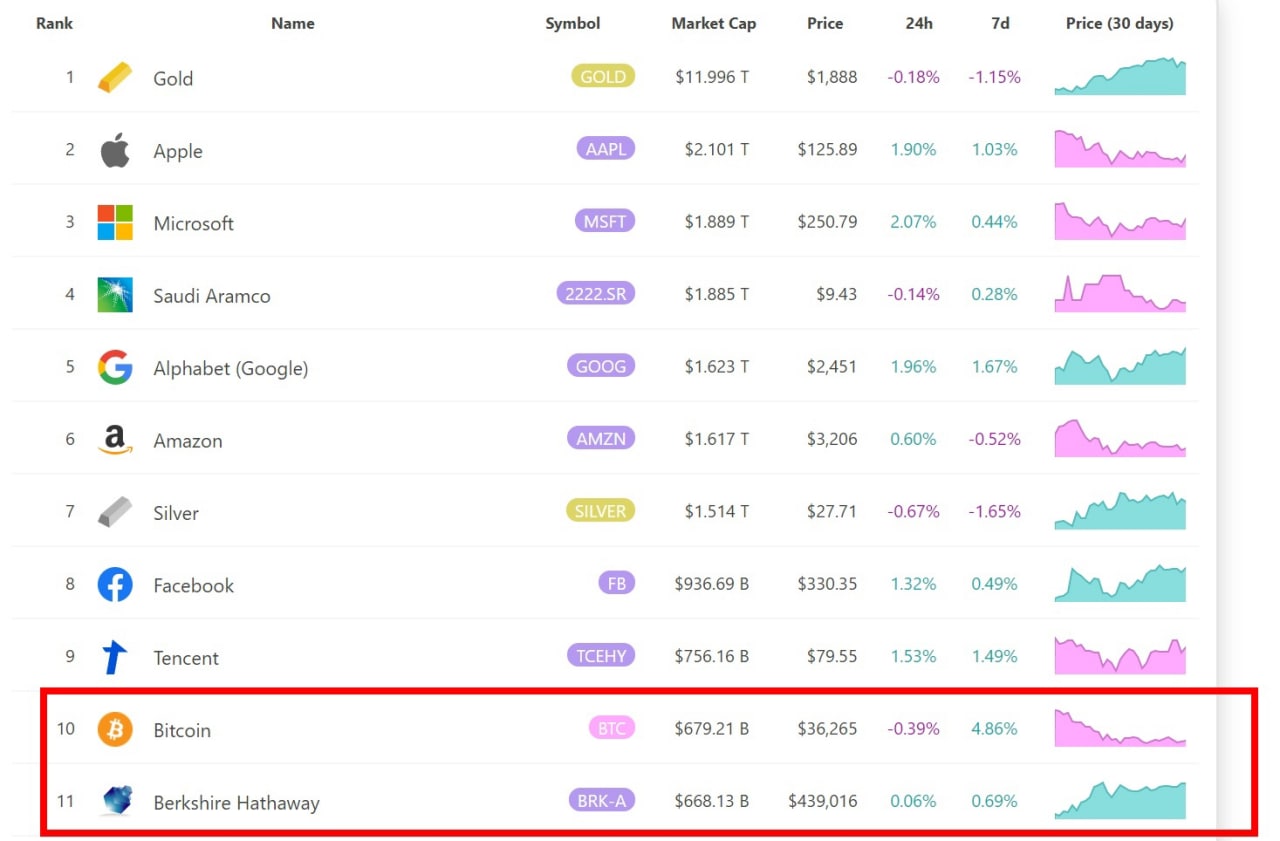Click the AMZN symbol badge
1280x841 pixels.
point(601,438)
